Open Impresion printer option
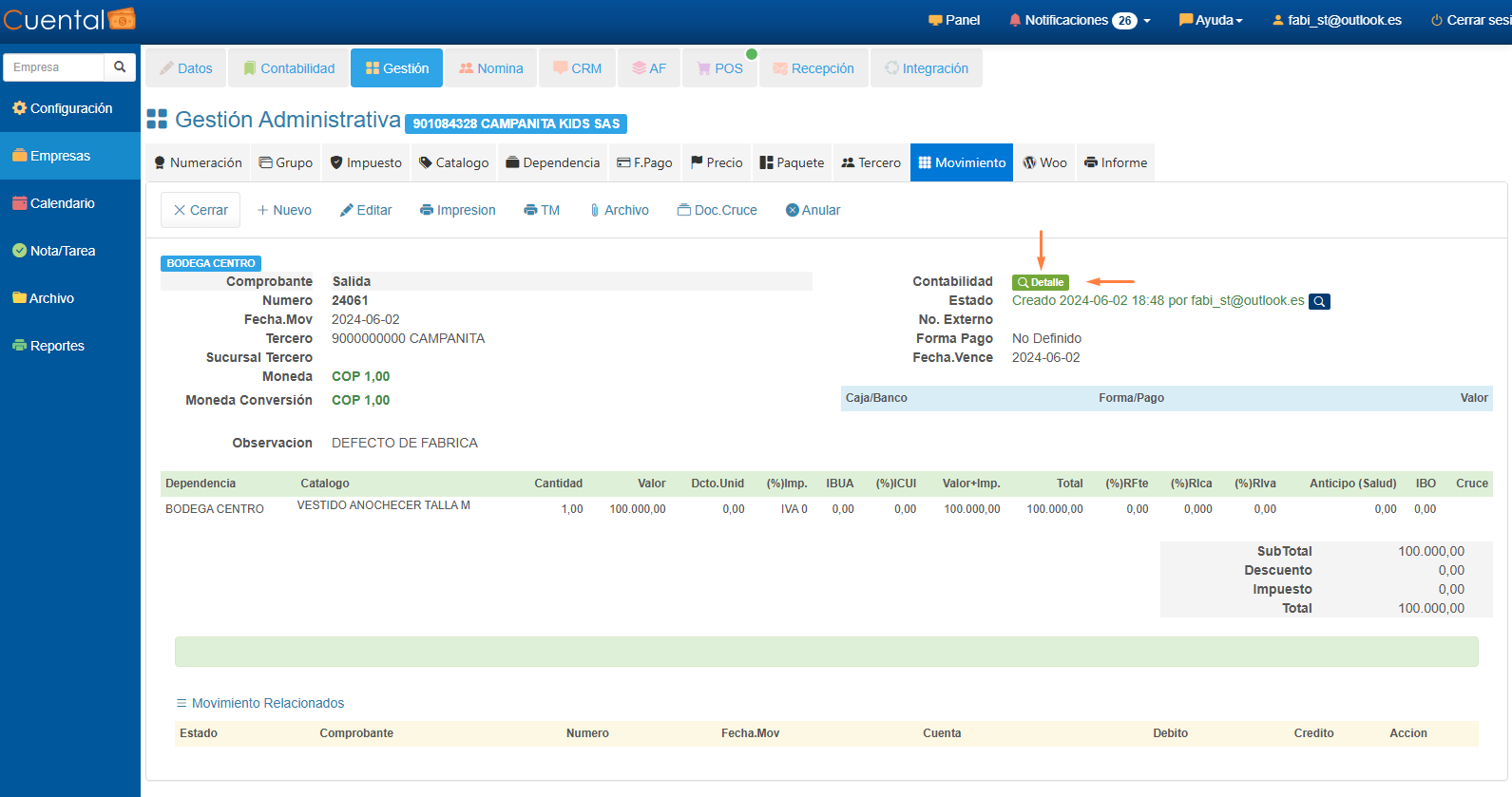The height and width of the screenshot is (797, 1512). pyautogui.click(x=458, y=210)
